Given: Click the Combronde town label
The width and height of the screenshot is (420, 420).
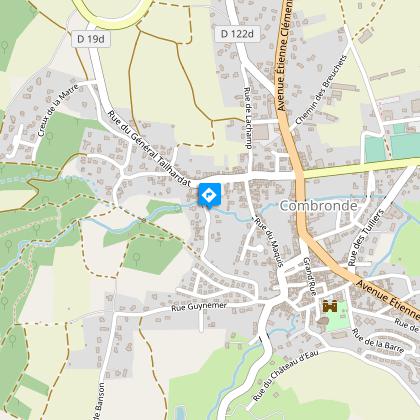Looking at the screenshot, I should tap(318, 206).
